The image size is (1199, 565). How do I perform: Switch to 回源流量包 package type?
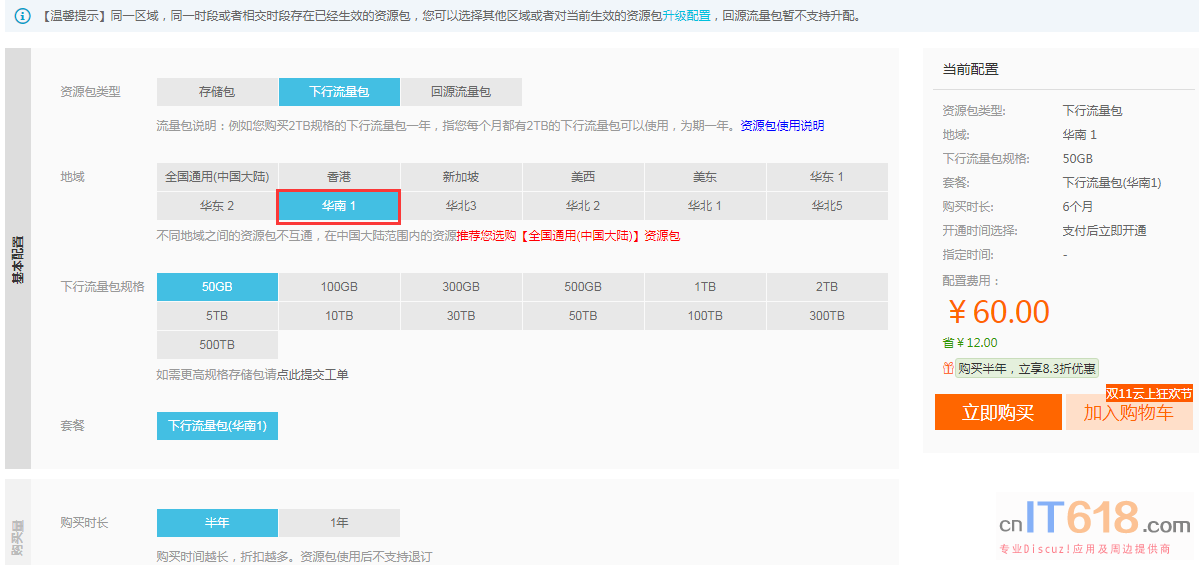tap(461, 92)
